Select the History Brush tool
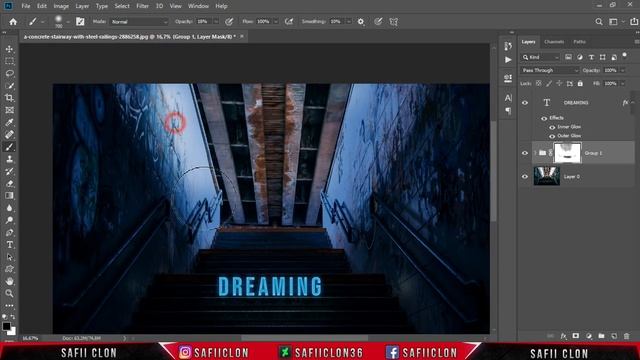 click(x=9, y=171)
